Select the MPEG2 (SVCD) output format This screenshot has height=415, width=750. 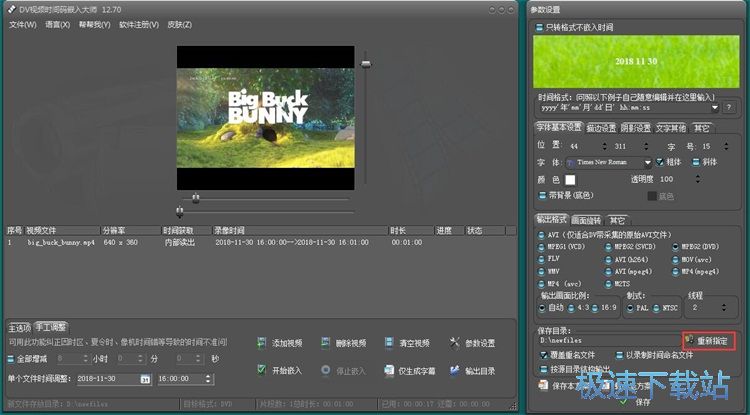[x=608, y=247]
